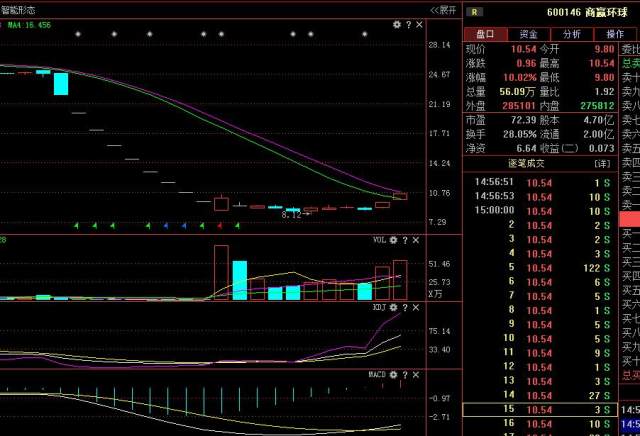Click 外盘 value 285101
640x436 pixels.
click(519, 106)
